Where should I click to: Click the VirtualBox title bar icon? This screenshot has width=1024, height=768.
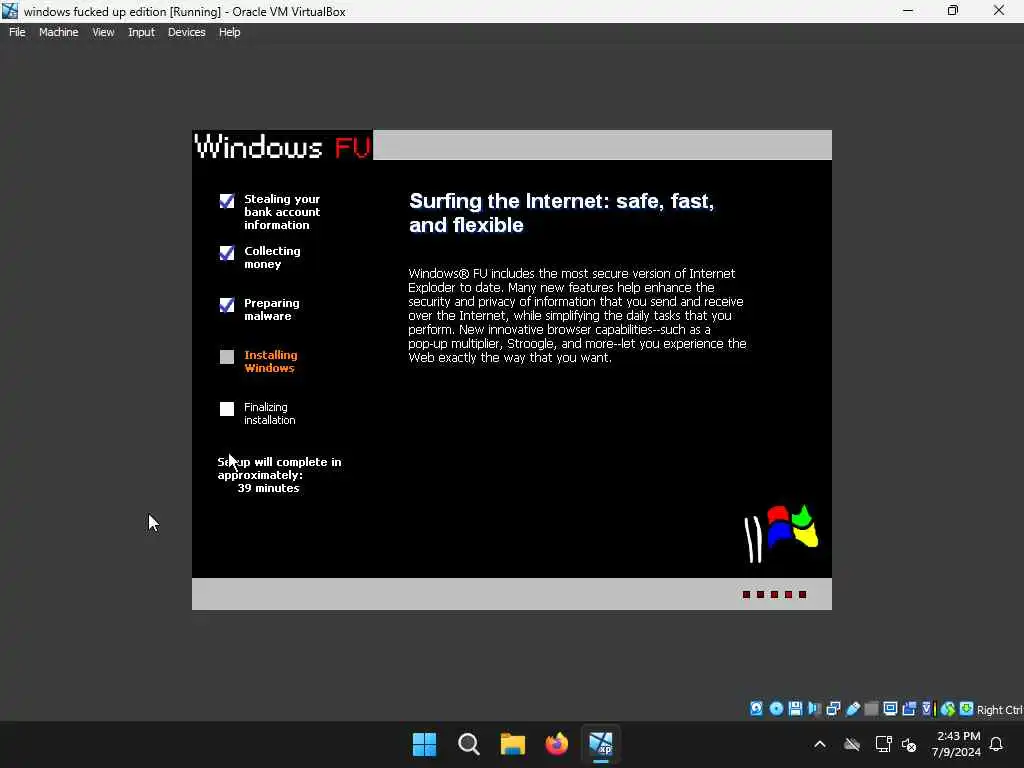[10, 11]
